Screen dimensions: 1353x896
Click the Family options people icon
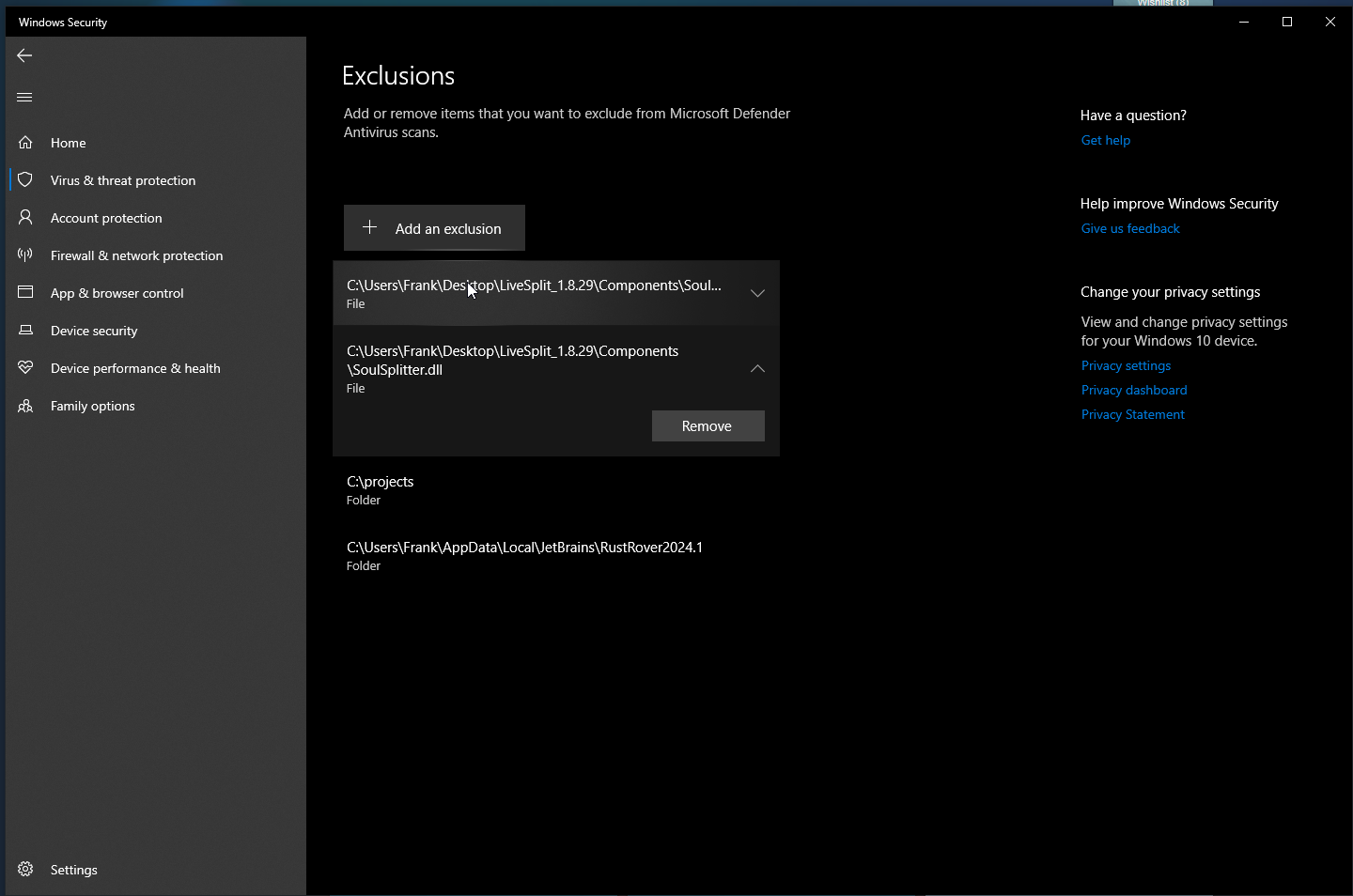click(x=25, y=406)
